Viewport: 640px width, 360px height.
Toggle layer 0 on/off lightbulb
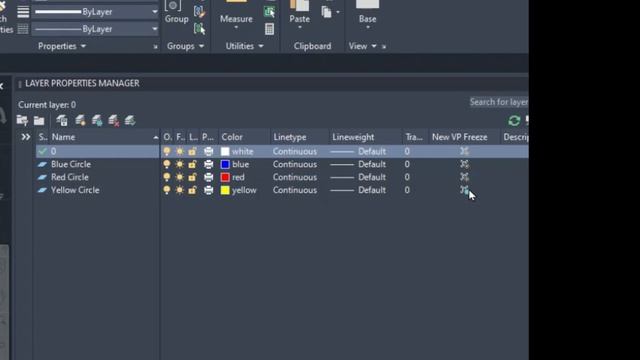coord(167,151)
